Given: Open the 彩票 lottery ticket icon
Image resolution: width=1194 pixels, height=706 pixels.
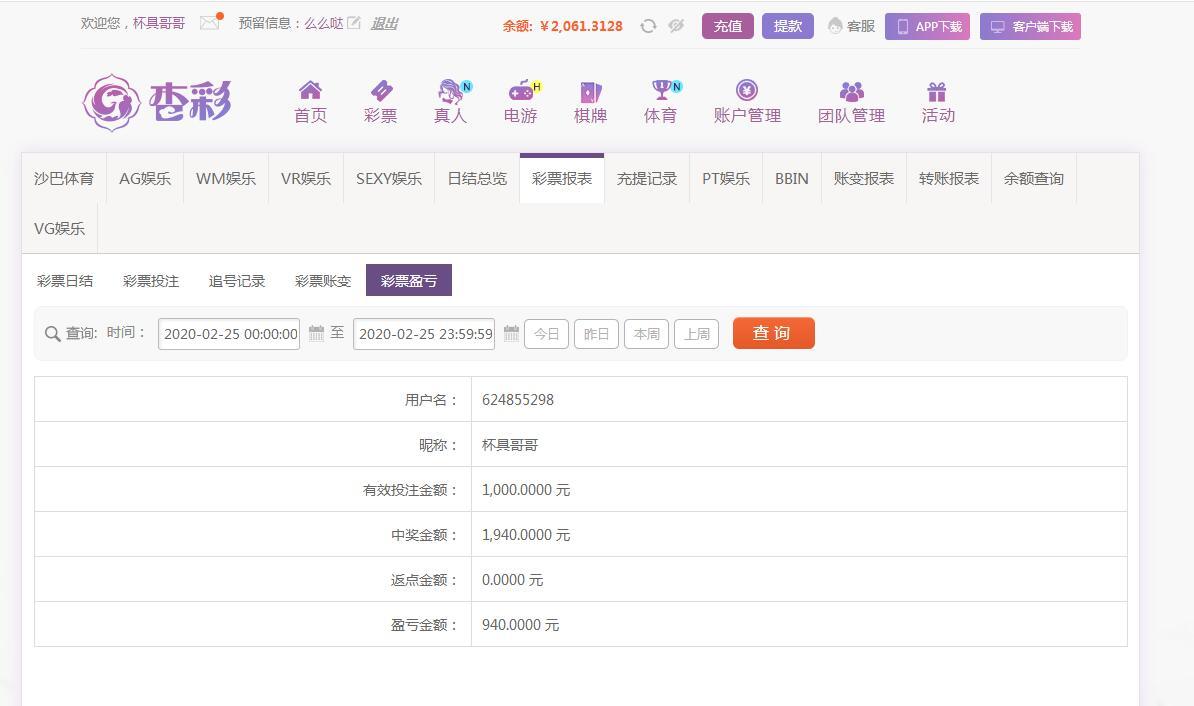Looking at the screenshot, I should pos(381,91).
